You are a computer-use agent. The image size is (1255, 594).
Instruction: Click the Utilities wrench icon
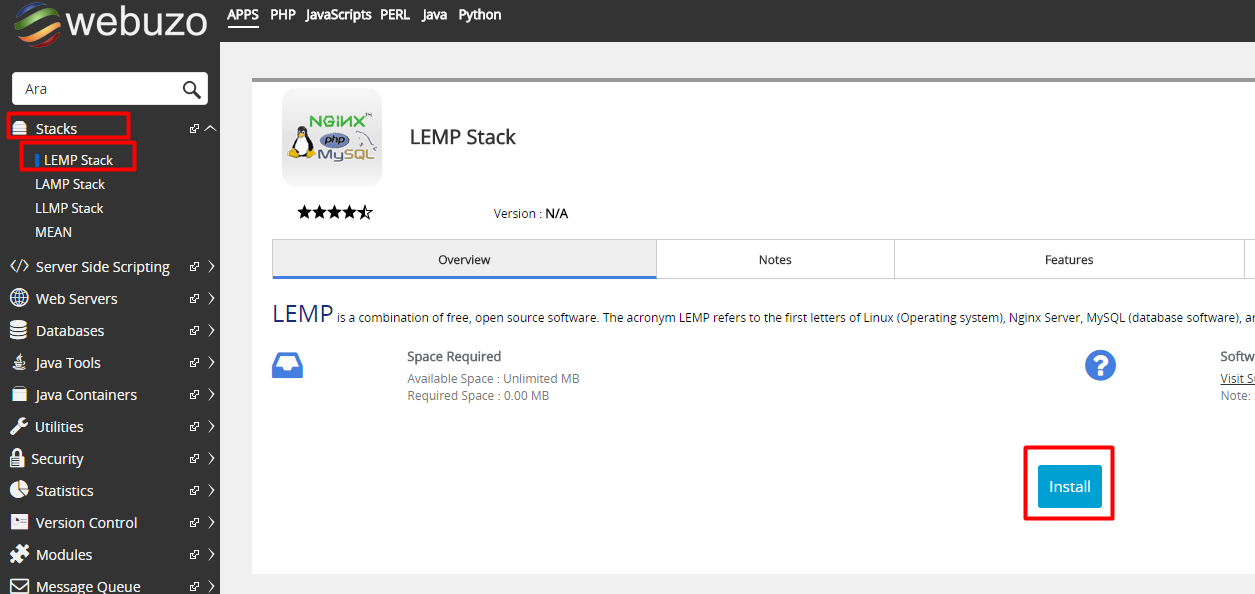(19, 426)
